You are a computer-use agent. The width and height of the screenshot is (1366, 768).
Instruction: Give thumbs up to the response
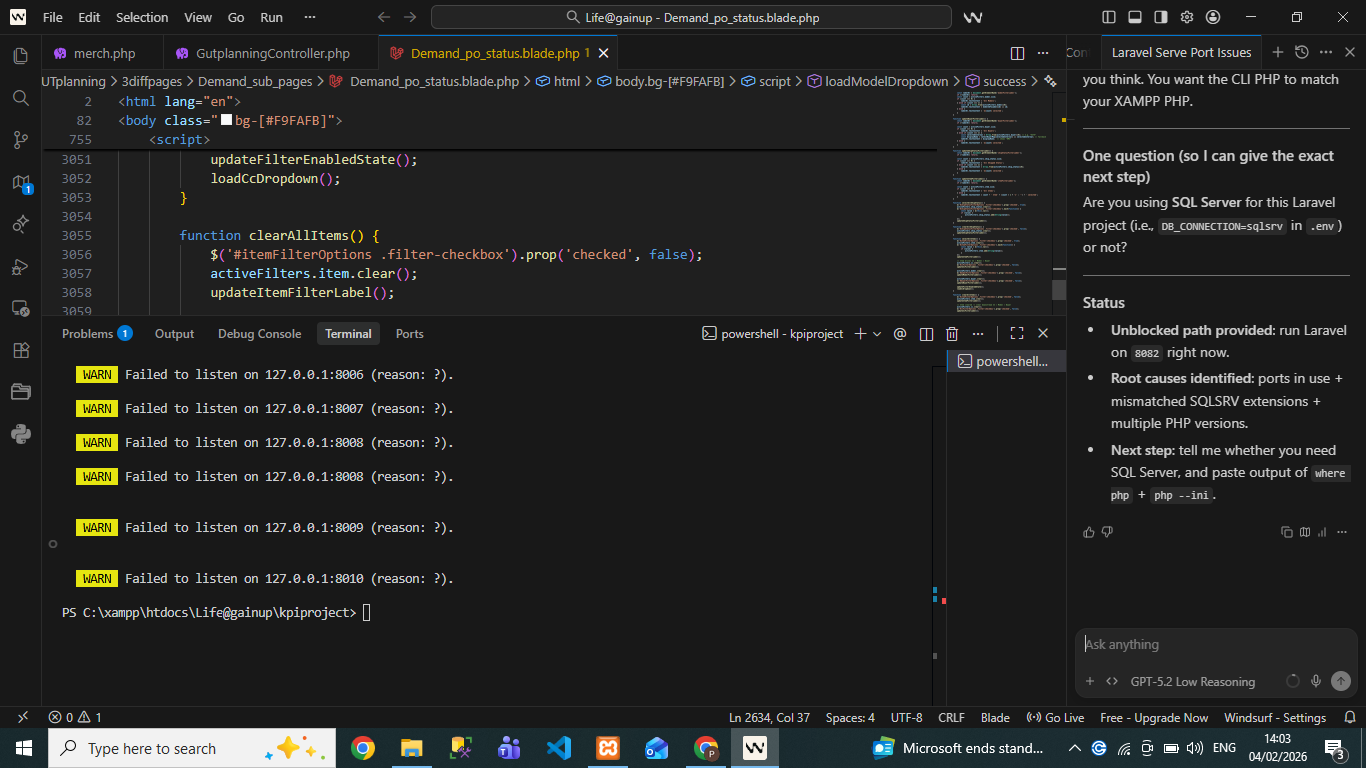(x=1089, y=532)
